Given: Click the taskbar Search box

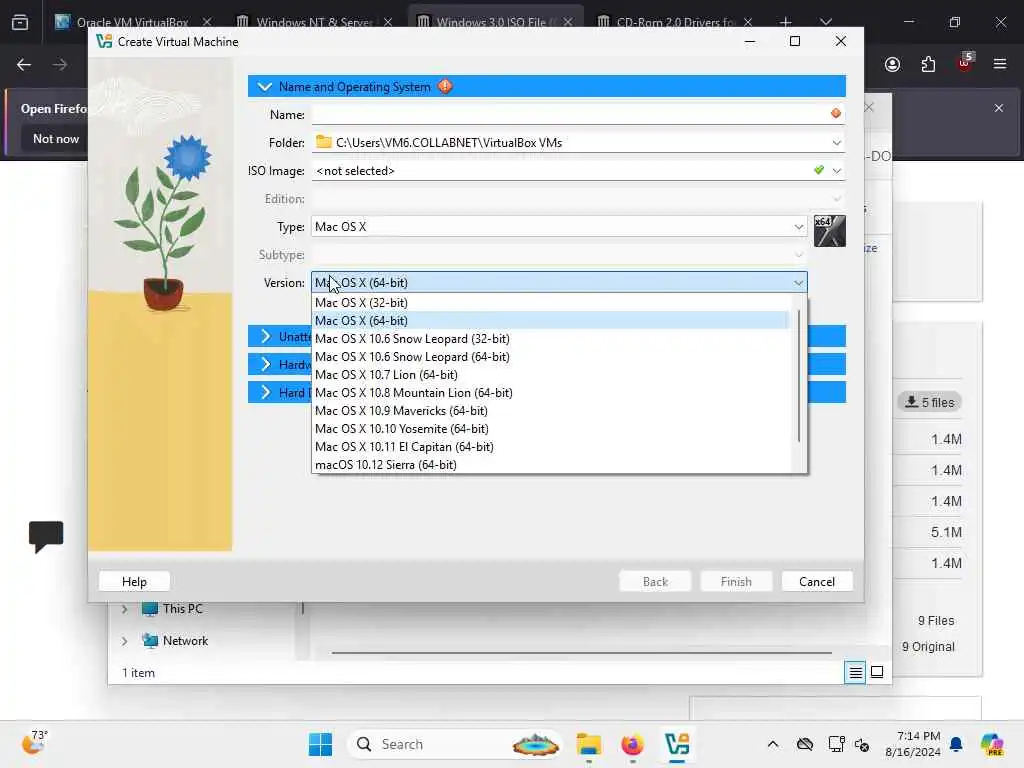Looking at the screenshot, I should [x=455, y=744].
